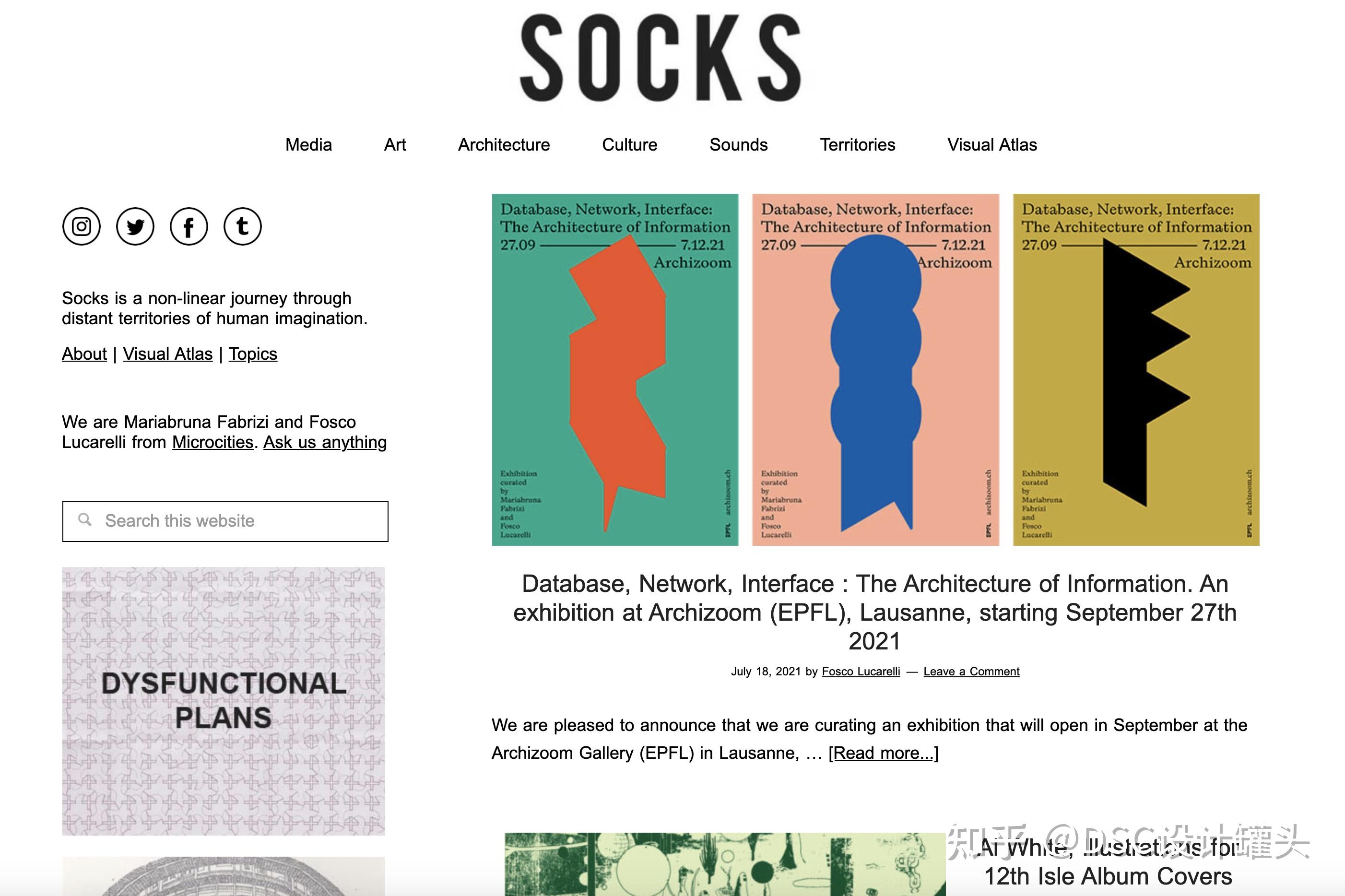Open the Read more link
Screen dimensions: 1345x896
(883, 753)
